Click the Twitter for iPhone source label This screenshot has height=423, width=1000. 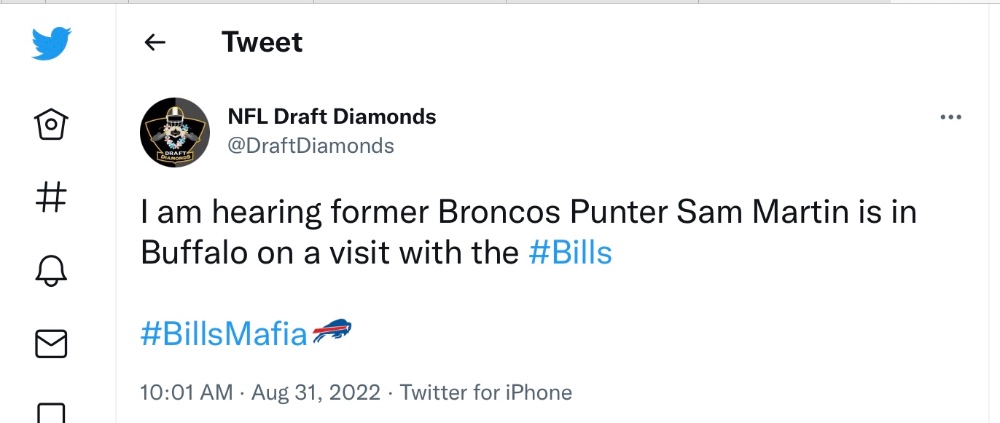485,392
